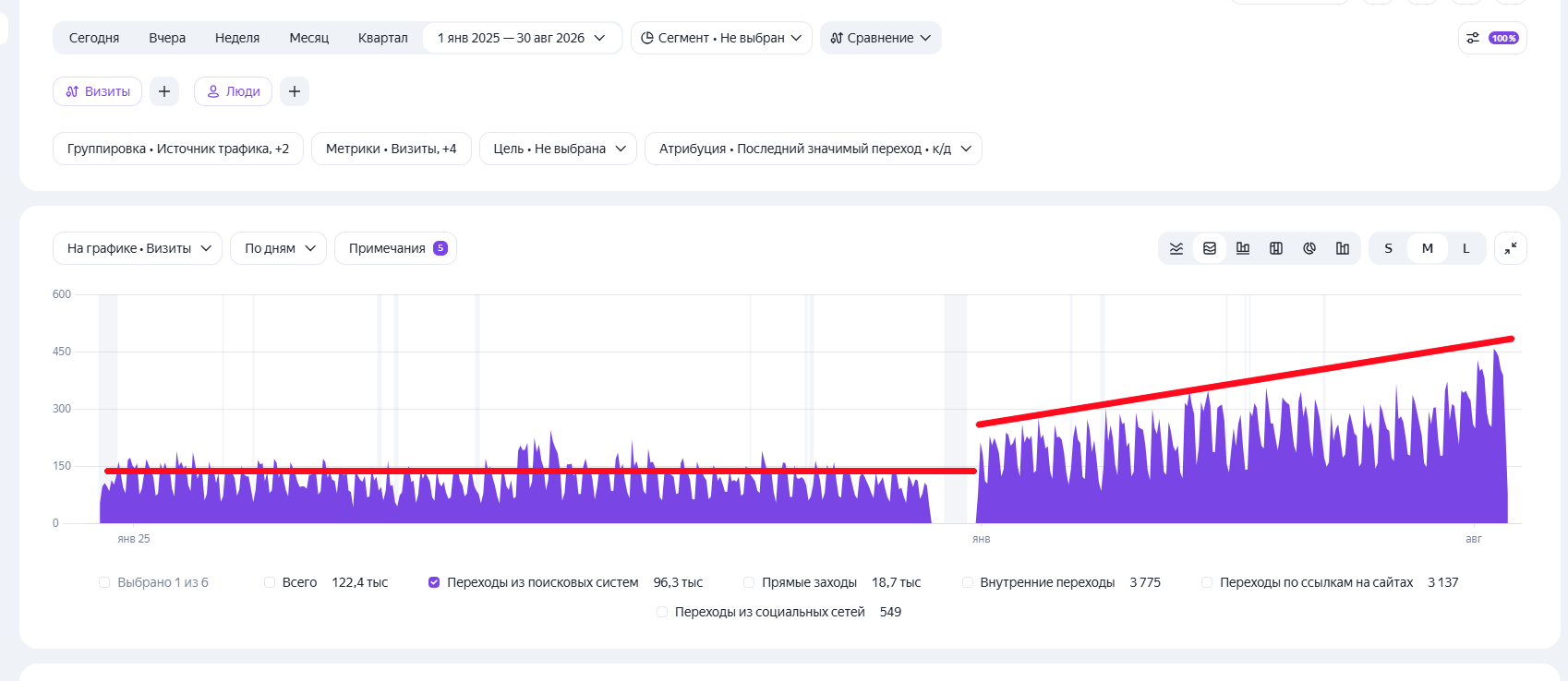Open Группировка • Источник трафика, +2 settings
The width and height of the screenshot is (1568, 681).
point(178,149)
